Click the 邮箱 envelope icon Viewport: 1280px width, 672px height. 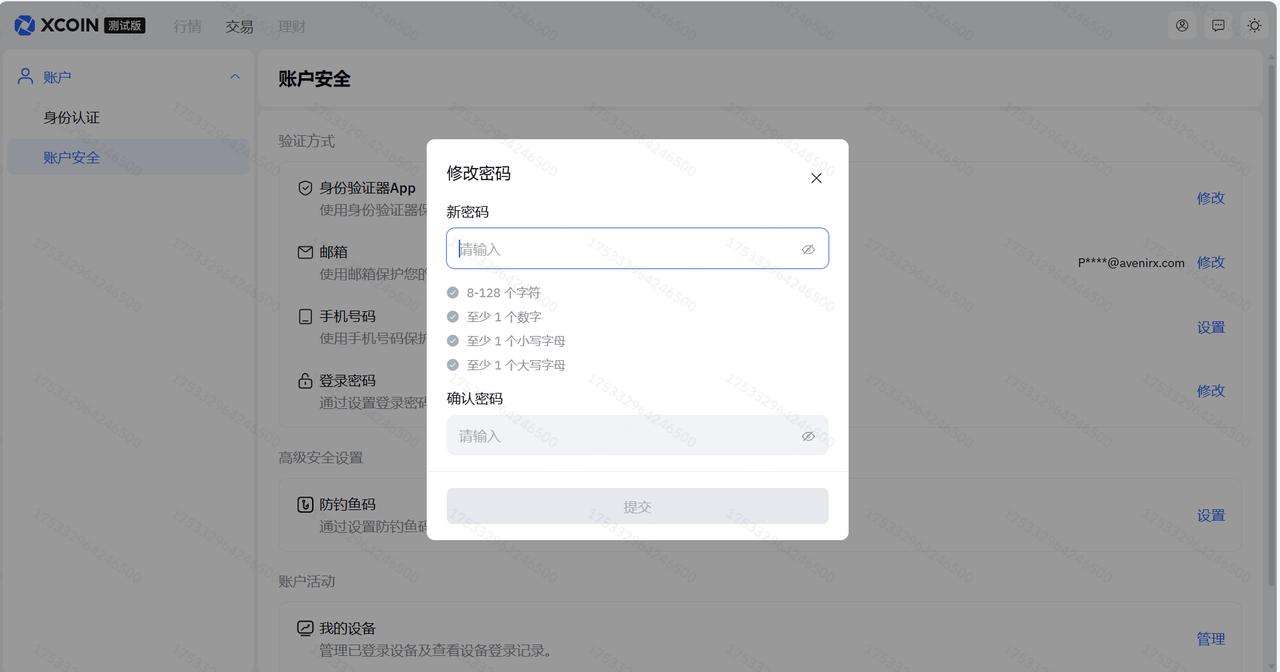(x=306, y=252)
